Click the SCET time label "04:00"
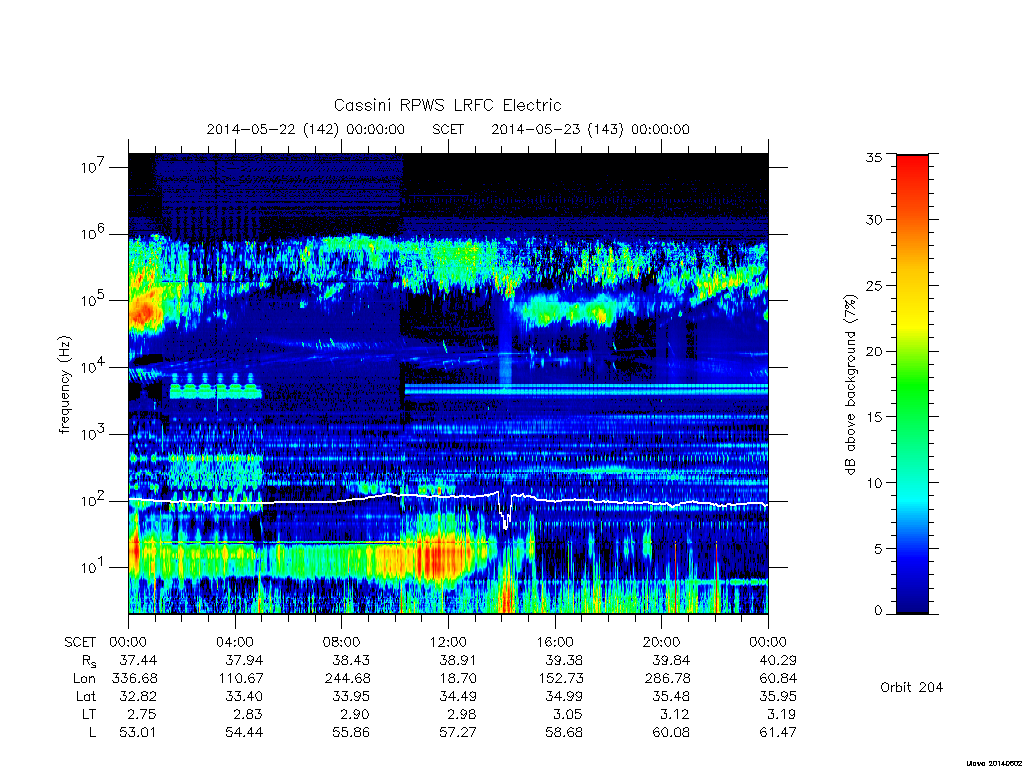The height and width of the screenshot is (768, 1024). (x=235, y=642)
